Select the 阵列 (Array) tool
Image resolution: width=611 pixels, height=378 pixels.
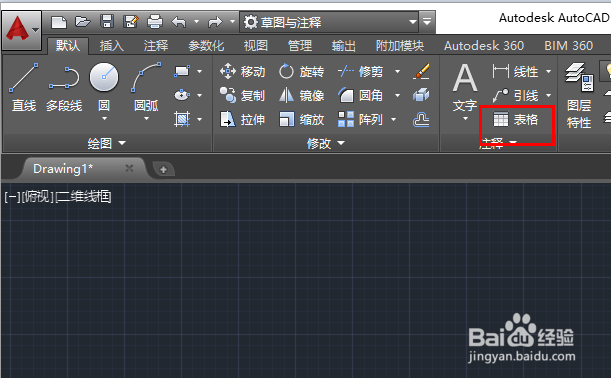point(360,119)
